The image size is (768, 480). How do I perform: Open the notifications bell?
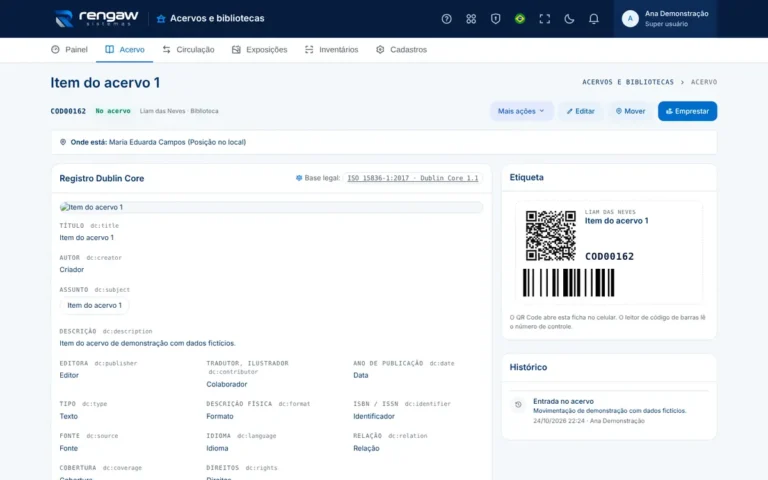click(x=593, y=19)
